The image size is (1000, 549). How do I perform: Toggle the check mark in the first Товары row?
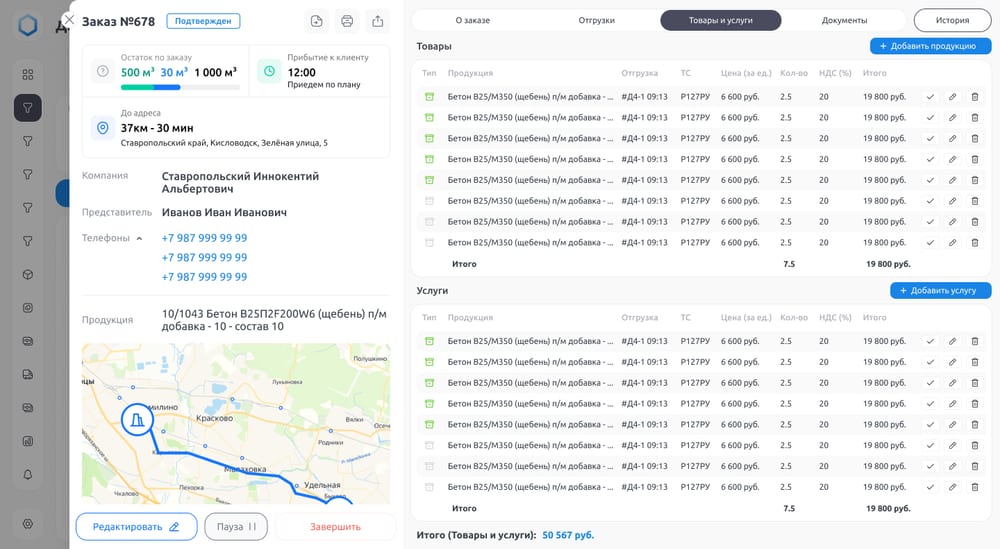[930, 97]
